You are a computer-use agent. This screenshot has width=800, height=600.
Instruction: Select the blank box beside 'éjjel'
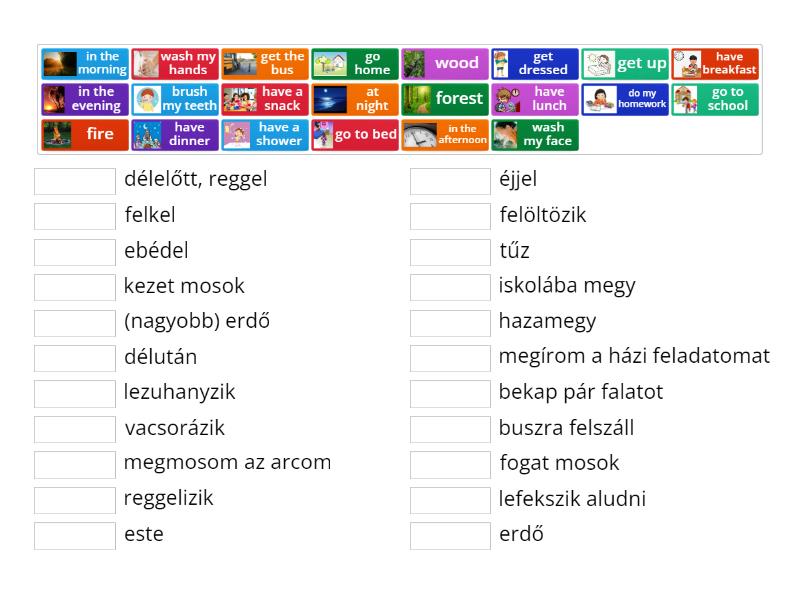(x=450, y=181)
